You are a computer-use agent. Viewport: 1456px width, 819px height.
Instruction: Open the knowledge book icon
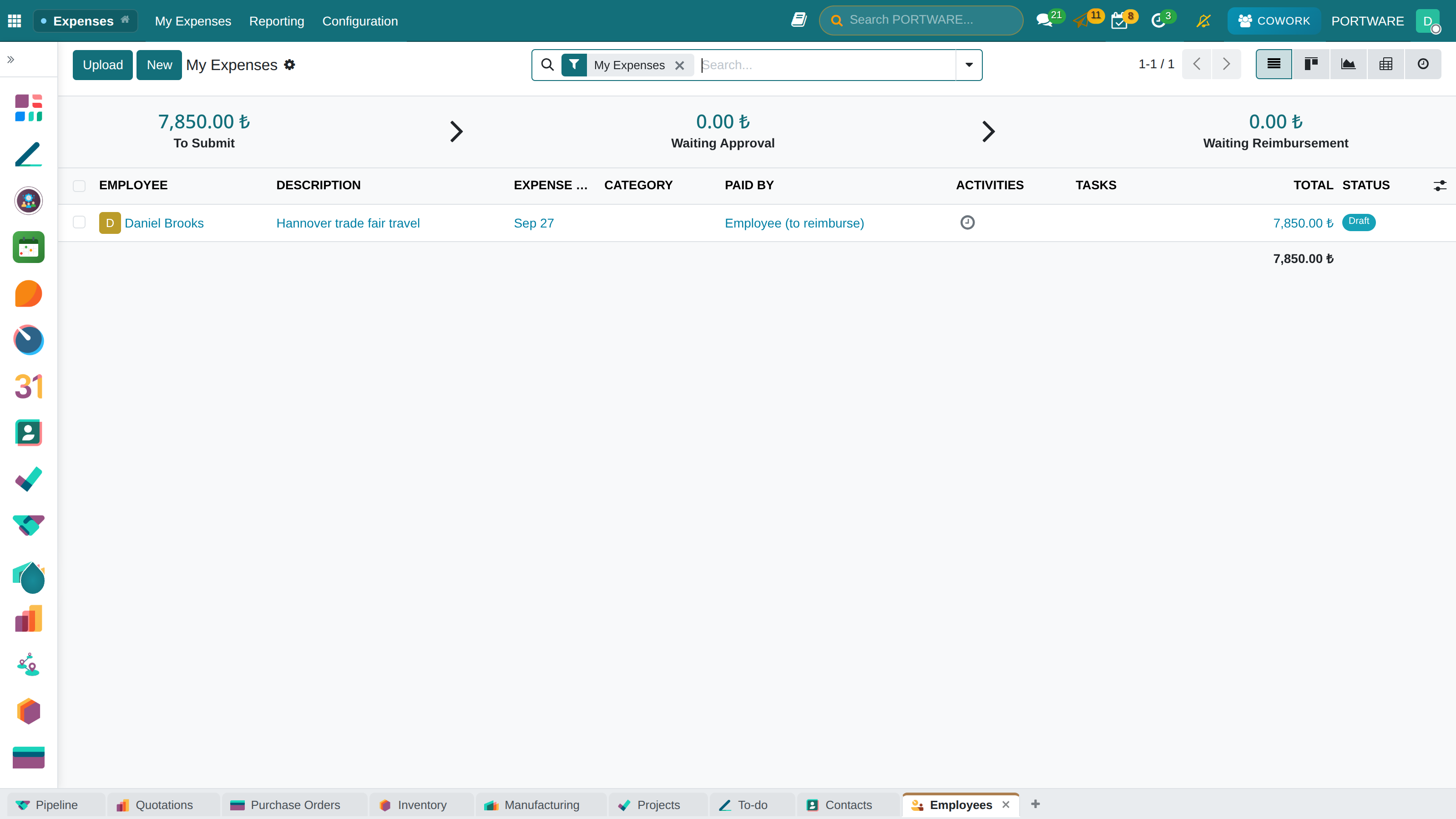tap(799, 20)
